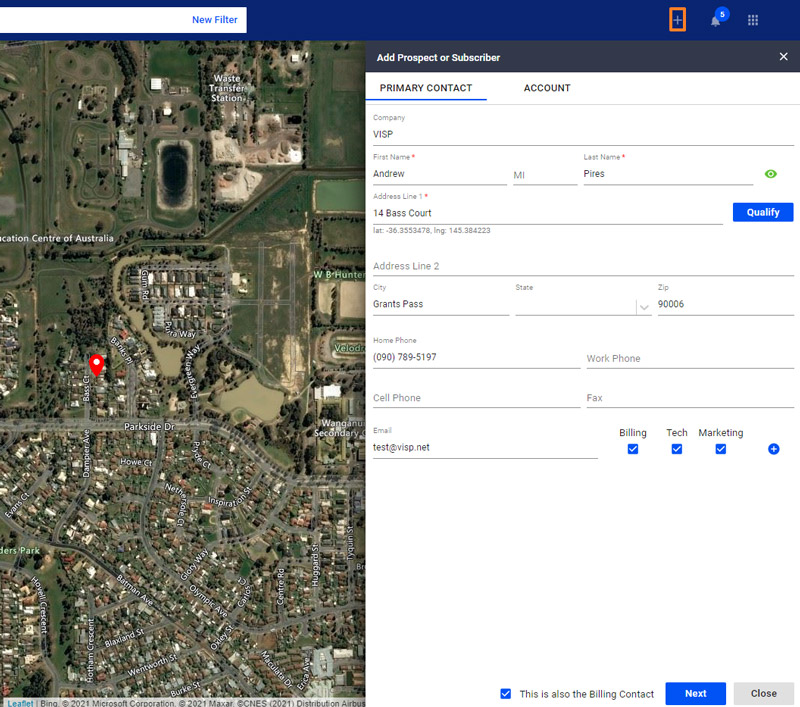
Task: Click the Work Phone field
Action: [690, 358]
